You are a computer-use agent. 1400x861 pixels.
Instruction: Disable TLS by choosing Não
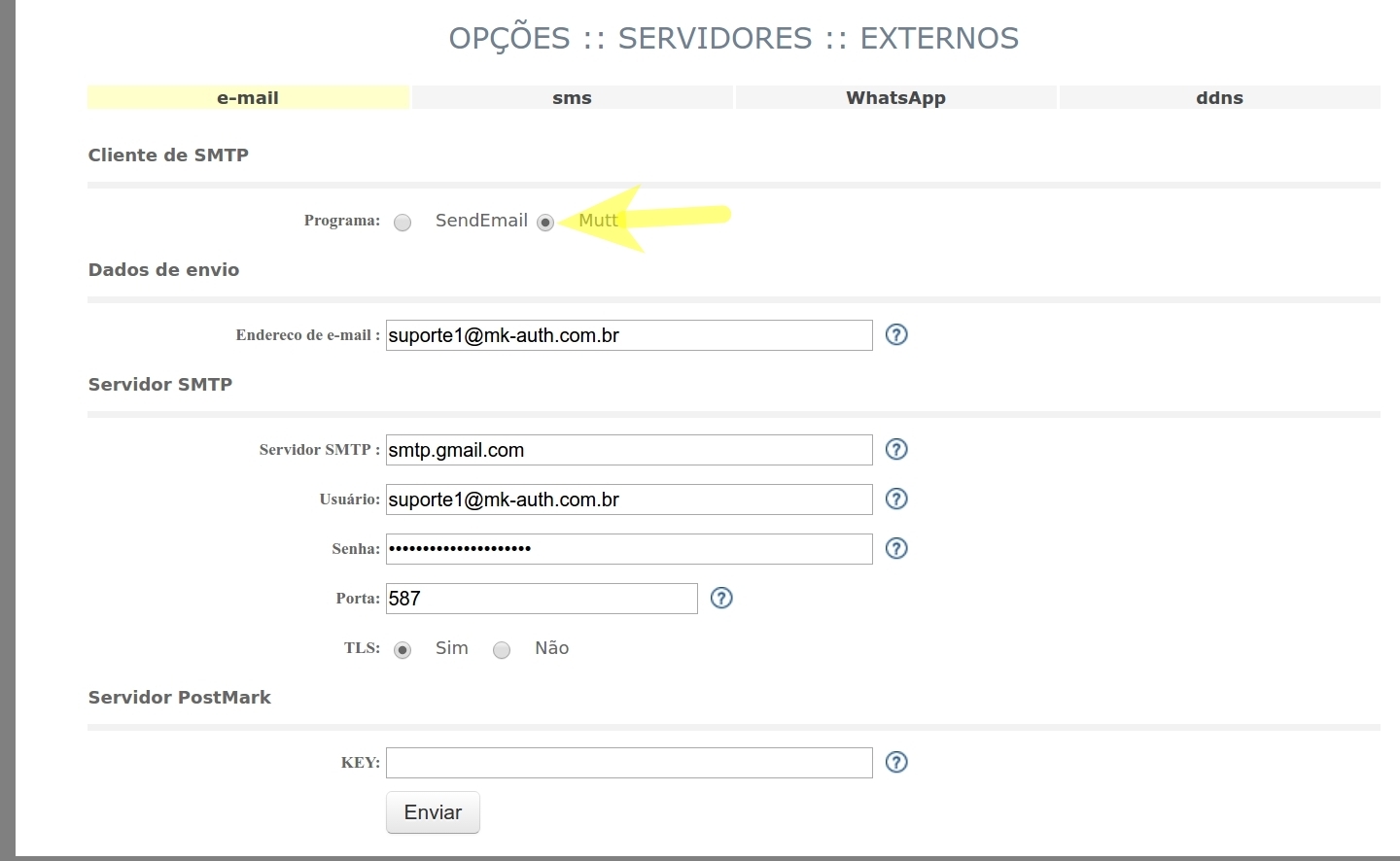click(x=502, y=650)
